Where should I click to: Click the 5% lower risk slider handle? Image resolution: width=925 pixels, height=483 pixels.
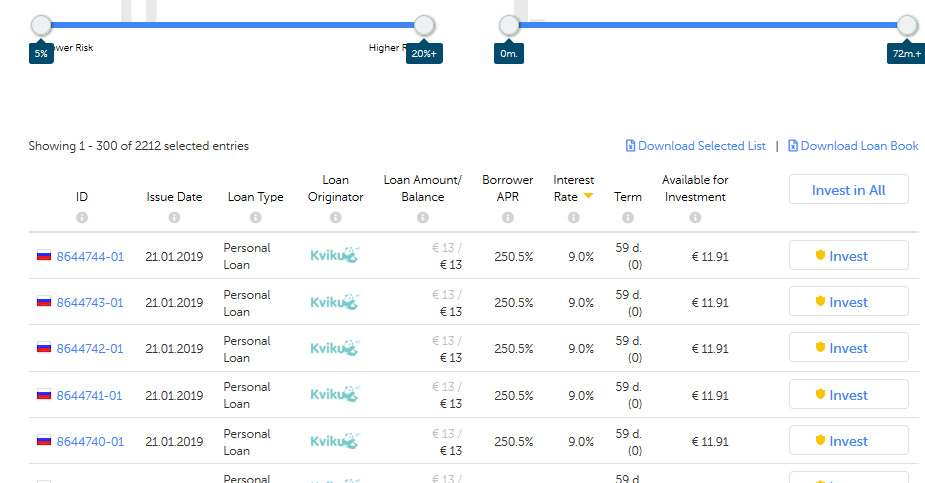click(41, 26)
